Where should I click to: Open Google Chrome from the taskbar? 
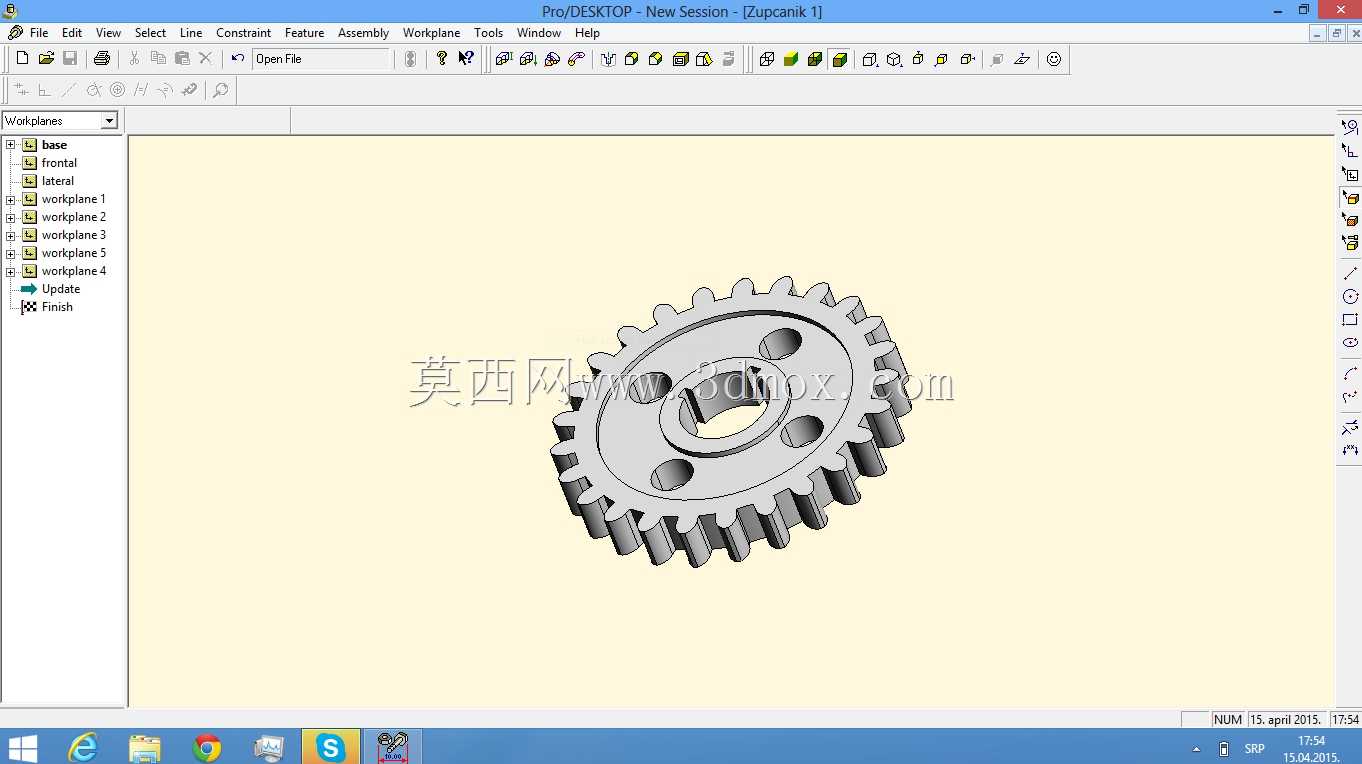207,747
